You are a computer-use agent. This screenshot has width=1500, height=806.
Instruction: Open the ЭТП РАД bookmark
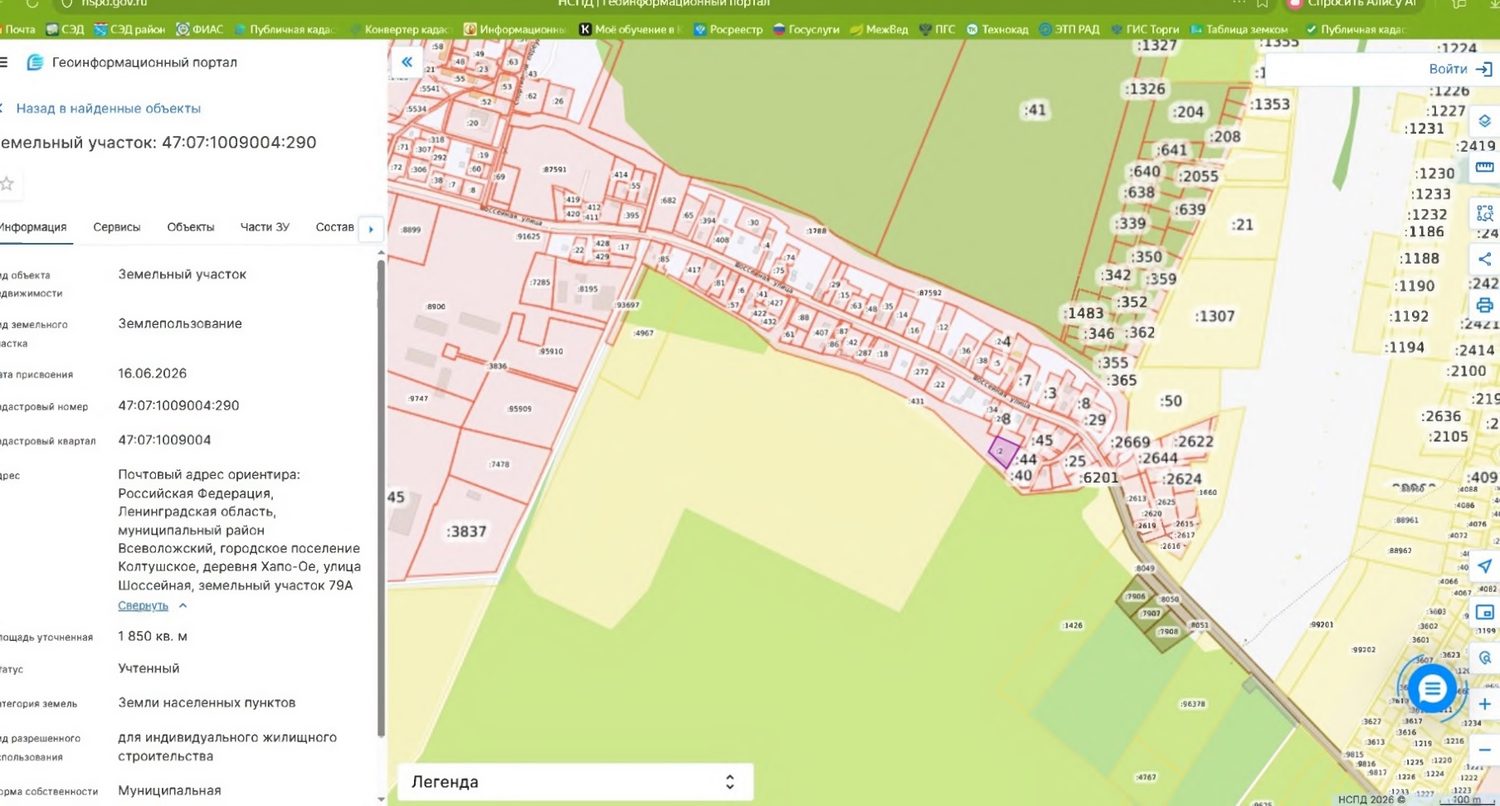tap(1069, 30)
